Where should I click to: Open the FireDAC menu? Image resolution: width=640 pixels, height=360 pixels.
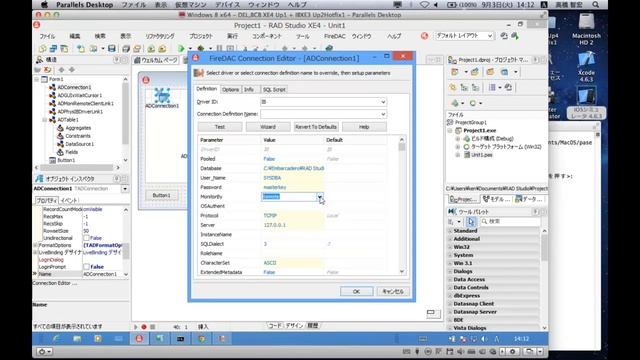click(335, 36)
